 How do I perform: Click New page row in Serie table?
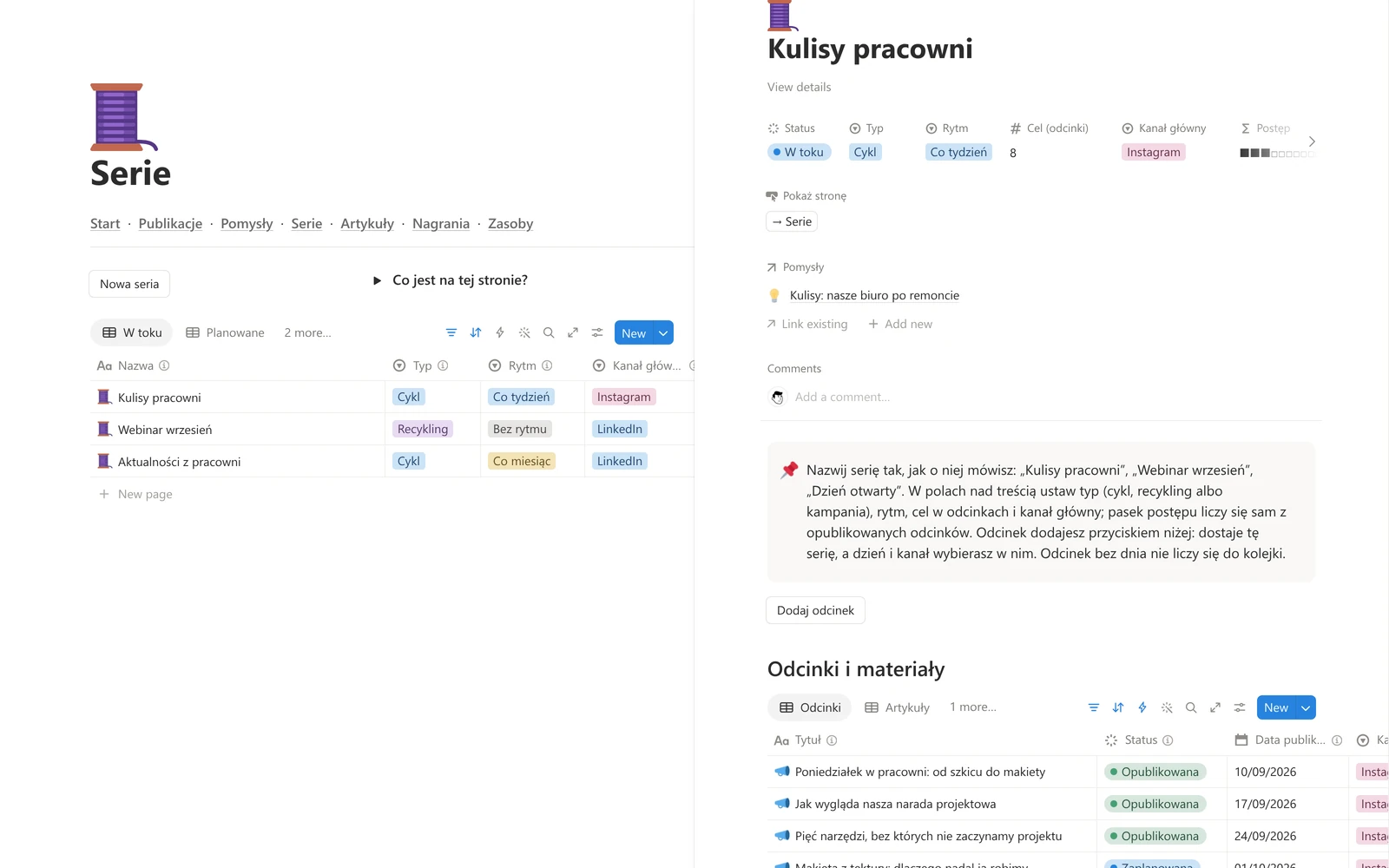pyautogui.click(x=135, y=494)
